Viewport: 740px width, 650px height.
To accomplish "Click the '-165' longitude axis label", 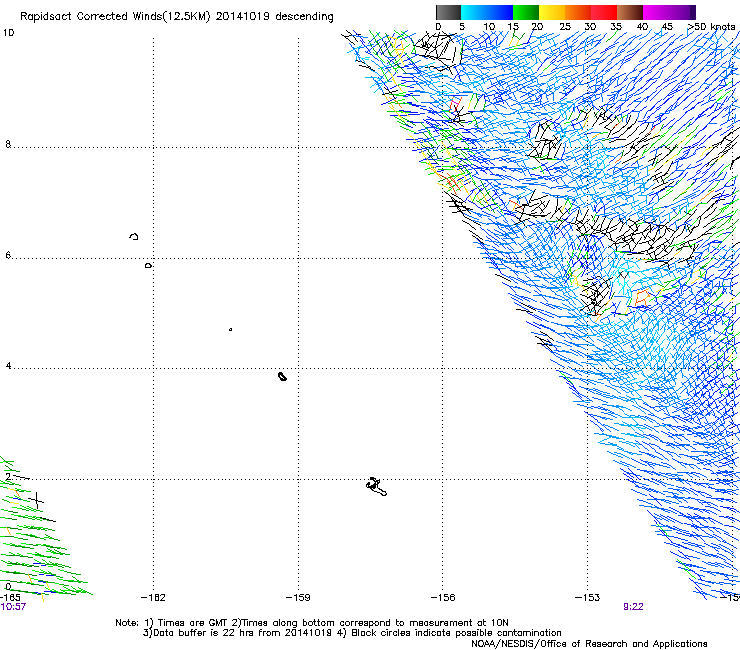I will click(x=10, y=598).
